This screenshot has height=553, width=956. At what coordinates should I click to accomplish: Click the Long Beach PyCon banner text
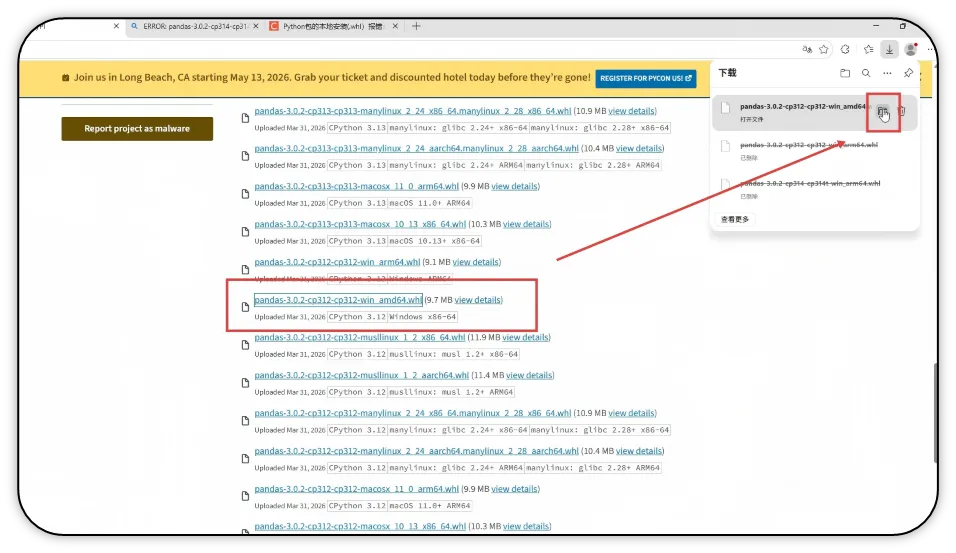tap(332, 77)
